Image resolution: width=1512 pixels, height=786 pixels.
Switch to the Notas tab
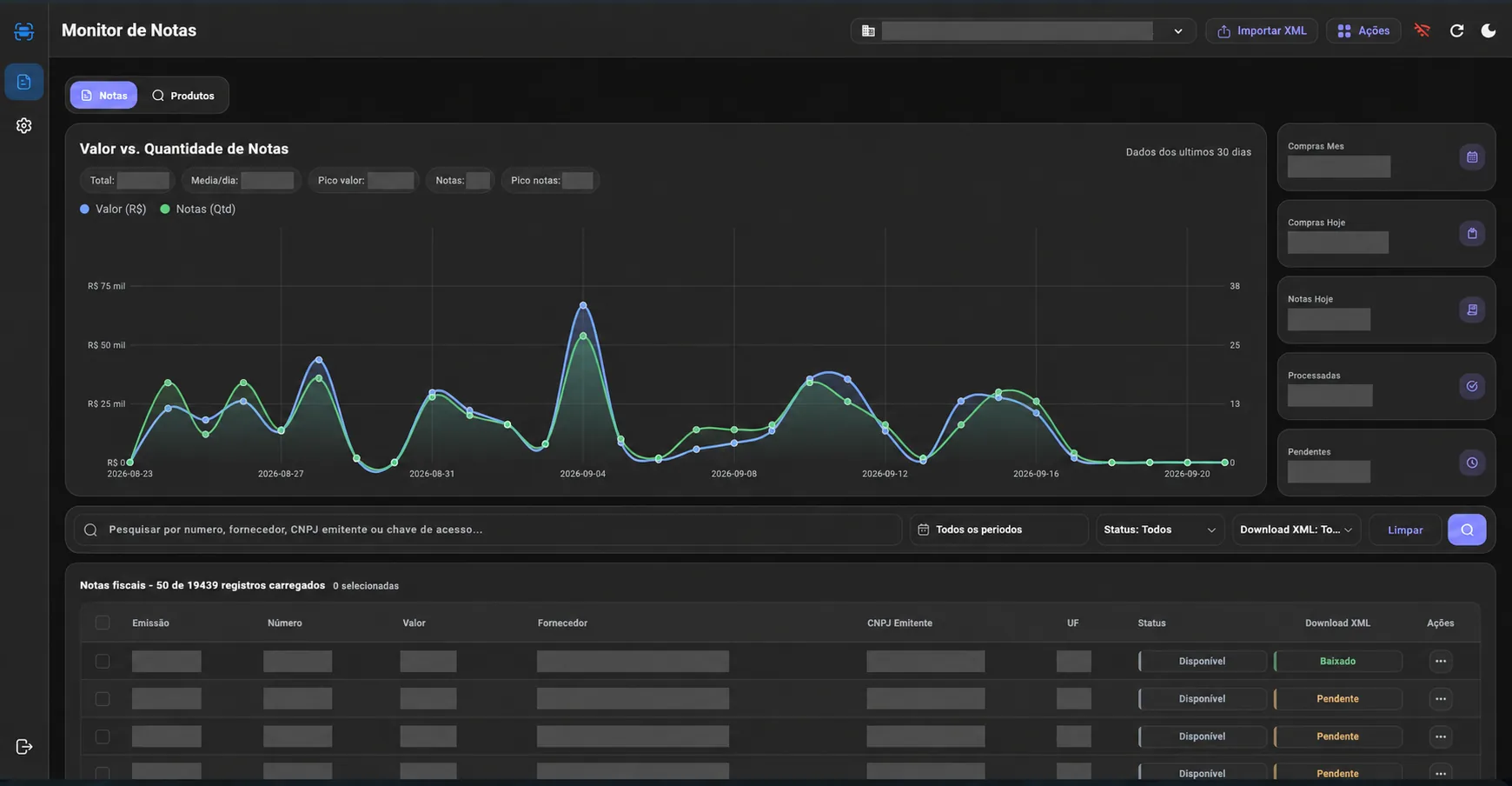pos(103,95)
